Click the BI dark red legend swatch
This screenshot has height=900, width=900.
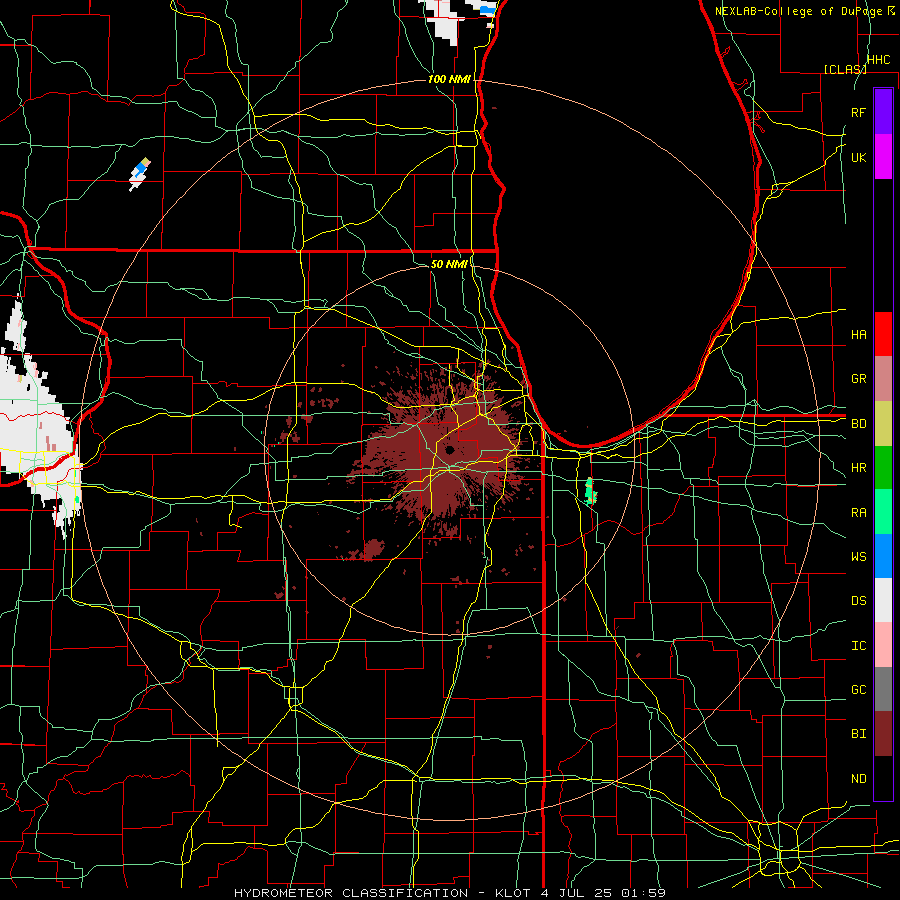click(883, 734)
